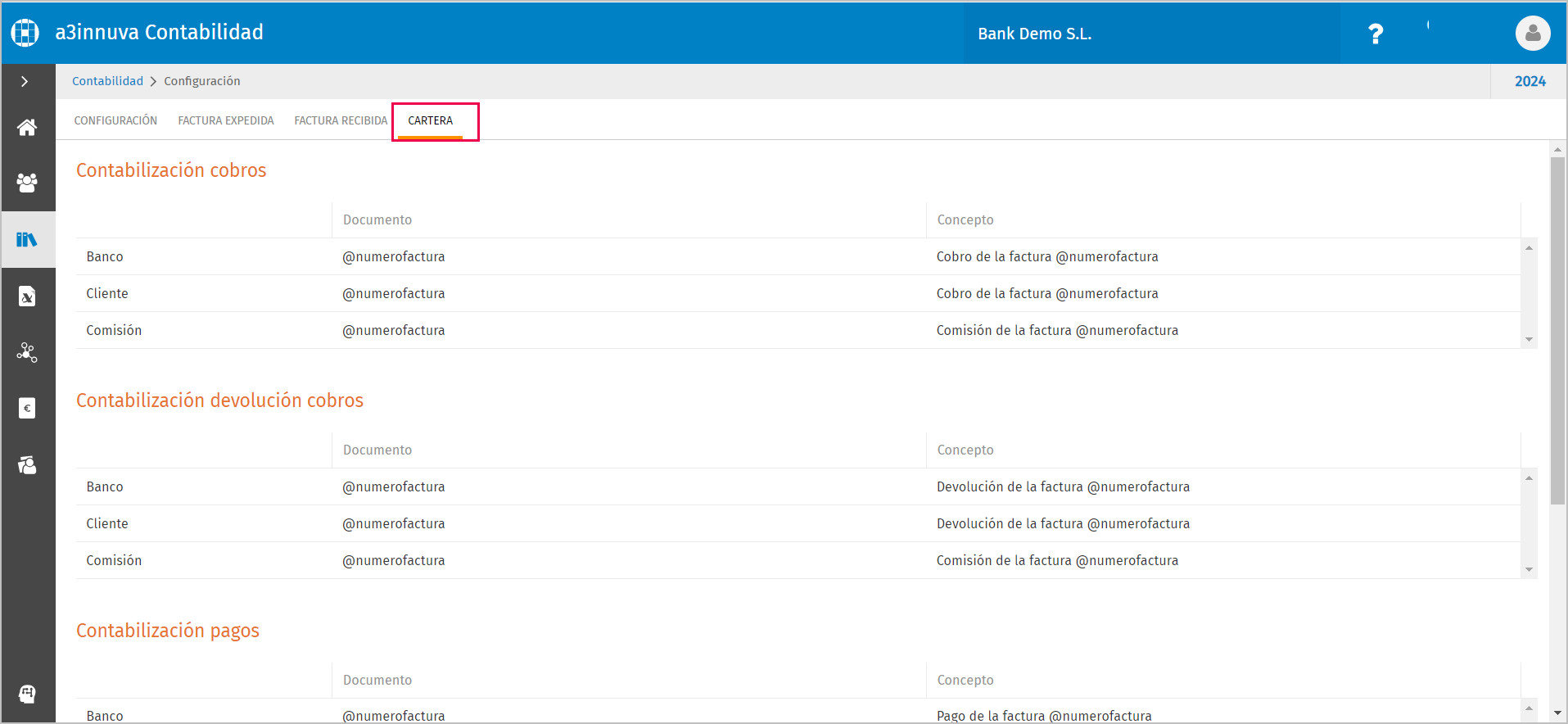The width and height of the screenshot is (1568, 724).
Task: Go to the Home icon in sidebar
Action: tap(27, 127)
